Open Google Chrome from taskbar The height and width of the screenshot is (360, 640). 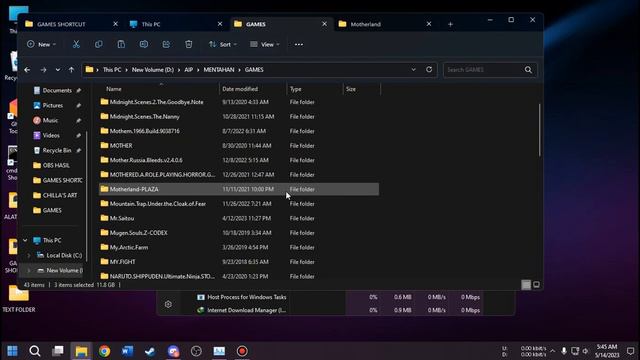(x=104, y=351)
